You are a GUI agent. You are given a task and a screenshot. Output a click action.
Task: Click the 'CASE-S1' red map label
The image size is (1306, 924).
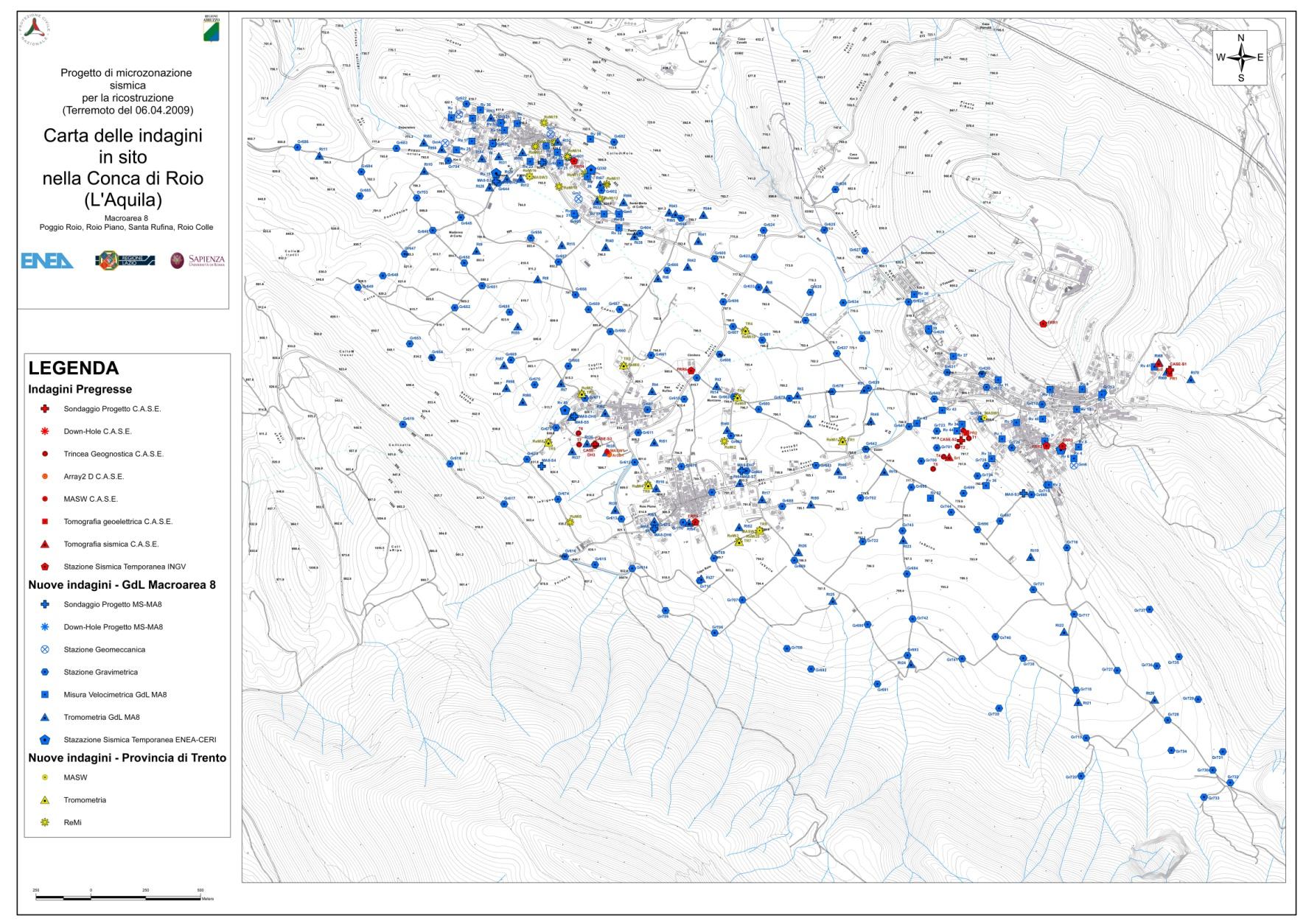(x=1178, y=364)
